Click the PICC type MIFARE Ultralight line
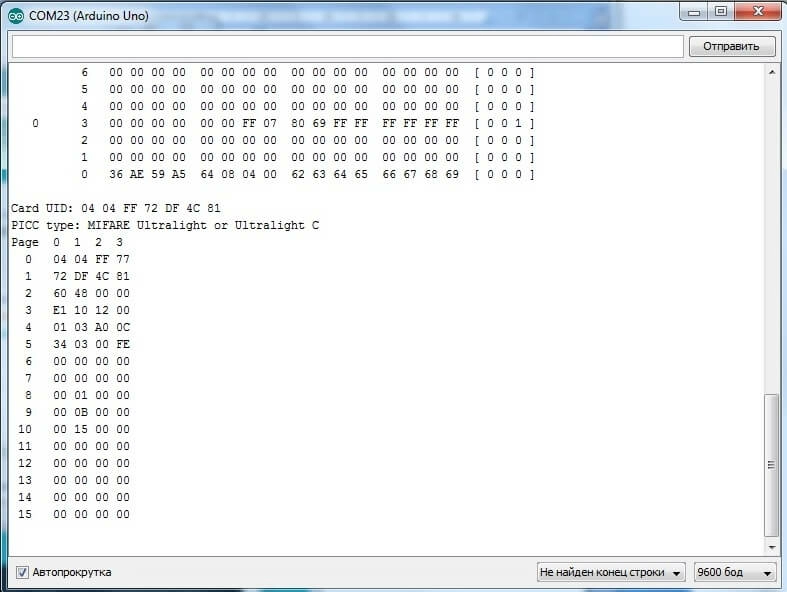This screenshot has height=592, width=787. click(x=165, y=225)
